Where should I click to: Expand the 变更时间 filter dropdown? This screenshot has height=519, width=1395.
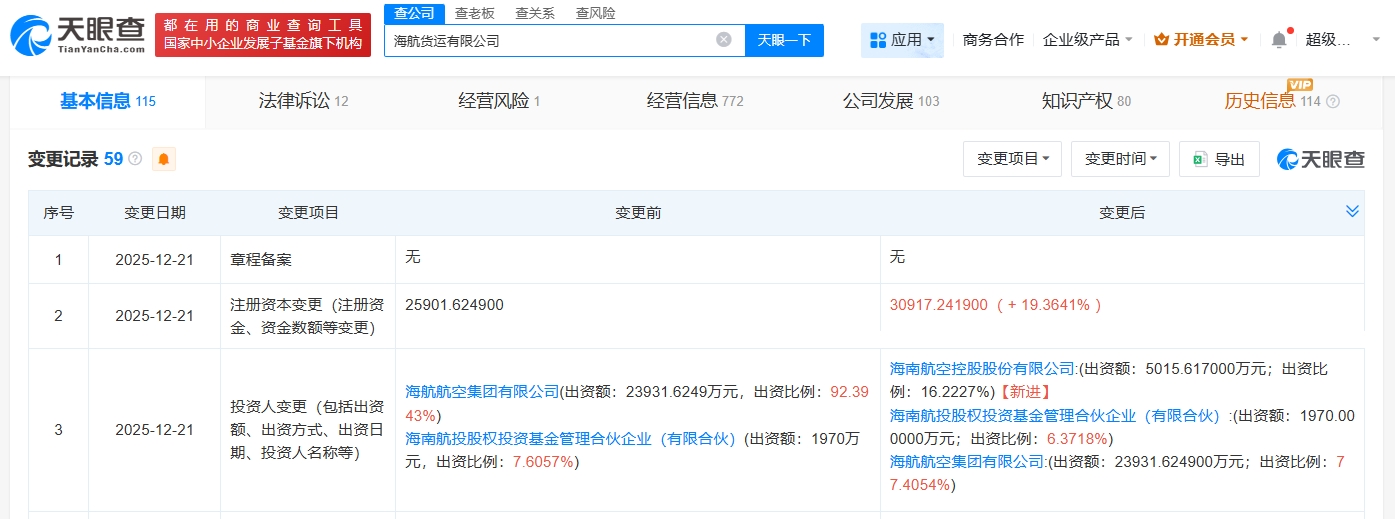tap(1120, 159)
